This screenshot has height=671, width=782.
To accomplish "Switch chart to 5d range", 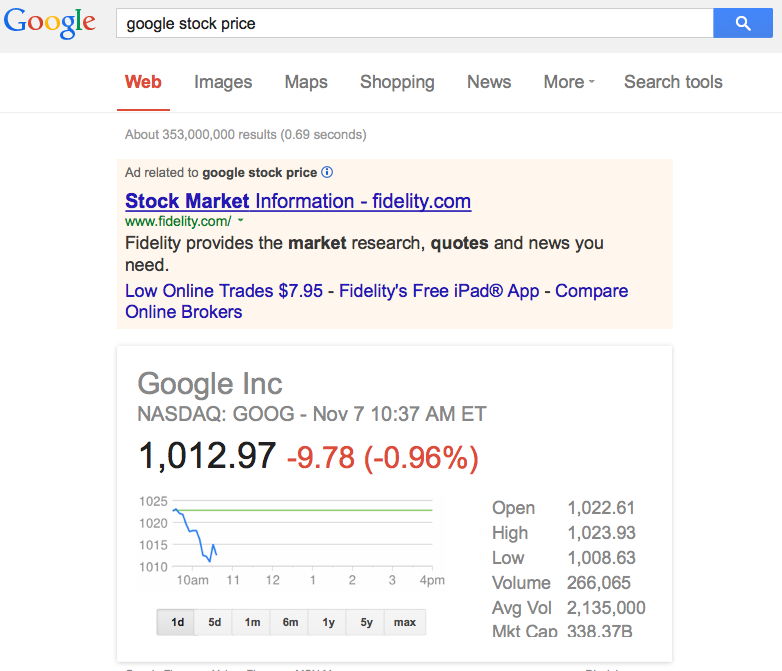I will point(215,622).
